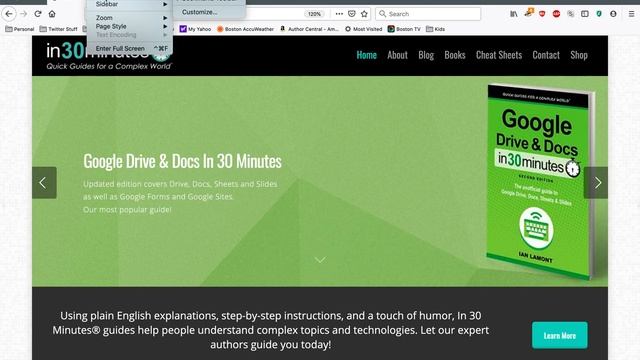Click the browser forward arrow
Image resolution: width=640 pixels, height=360 pixels.
coord(23,14)
